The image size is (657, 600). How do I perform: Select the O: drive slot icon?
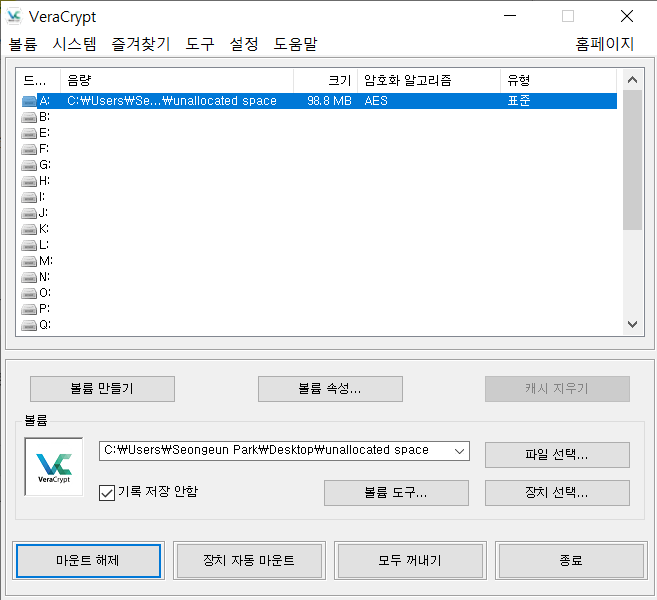tap(29, 293)
